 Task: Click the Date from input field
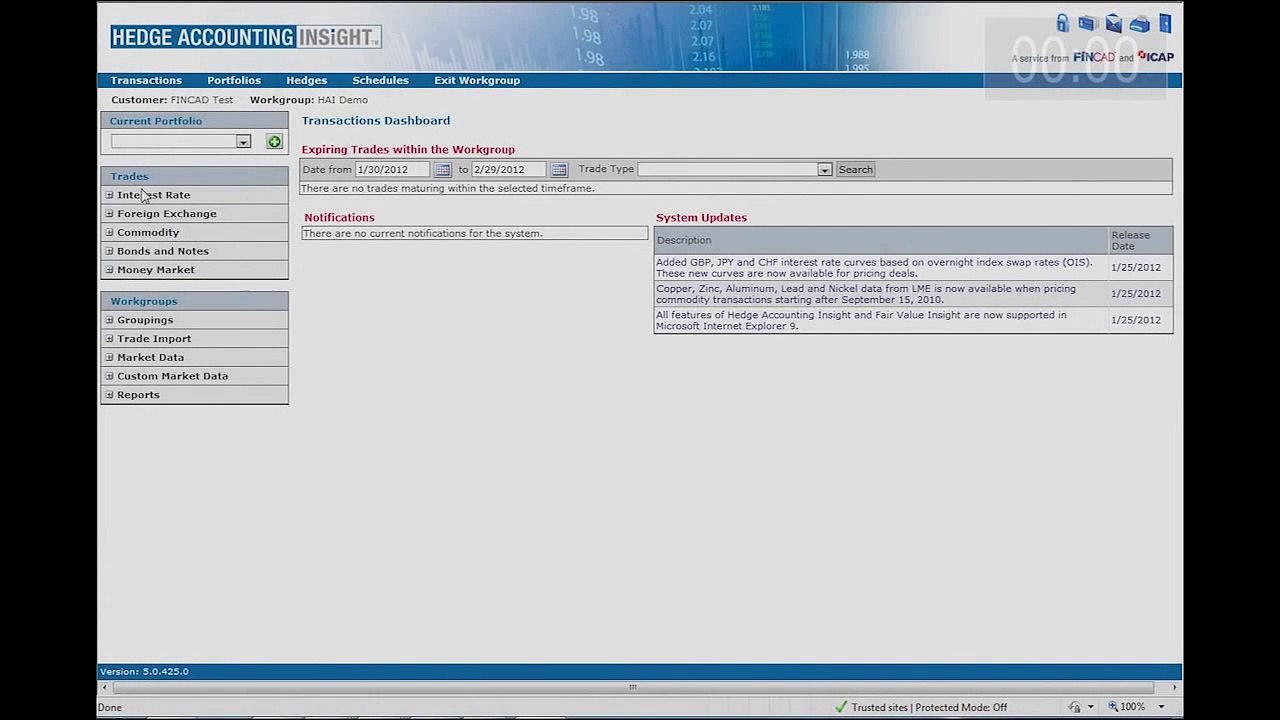[x=393, y=170]
